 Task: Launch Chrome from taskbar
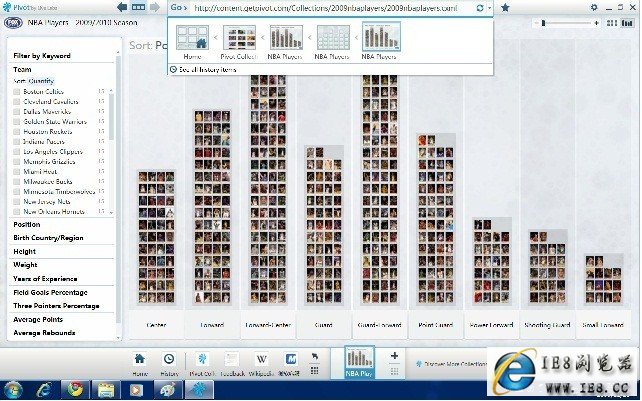75,390
